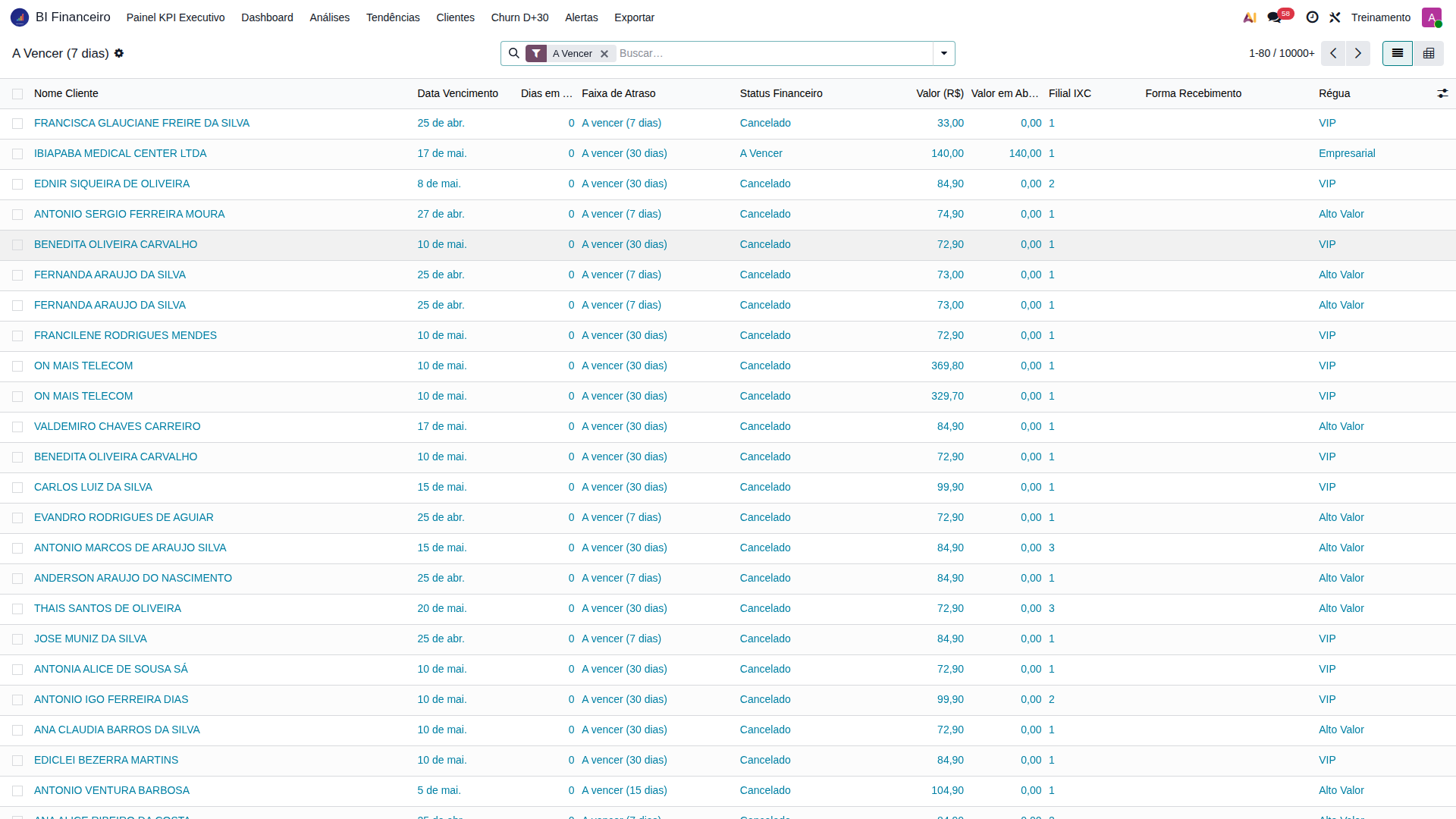Click Empresarial régua value in IBIAPABA row
The width and height of the screenshot is (1456, 819).
click(x=1347, y=153)
